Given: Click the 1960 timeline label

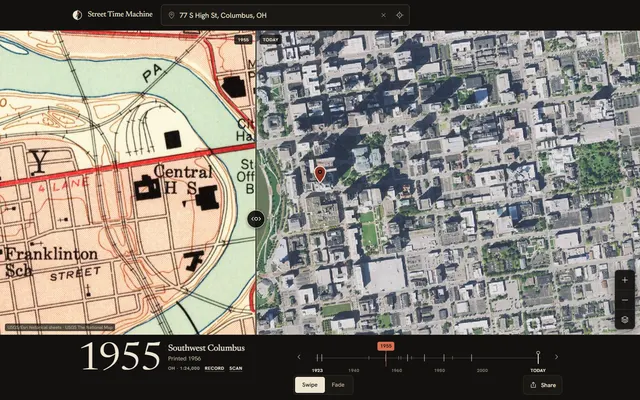Looking at the screenshot, I should pos(396,370).
